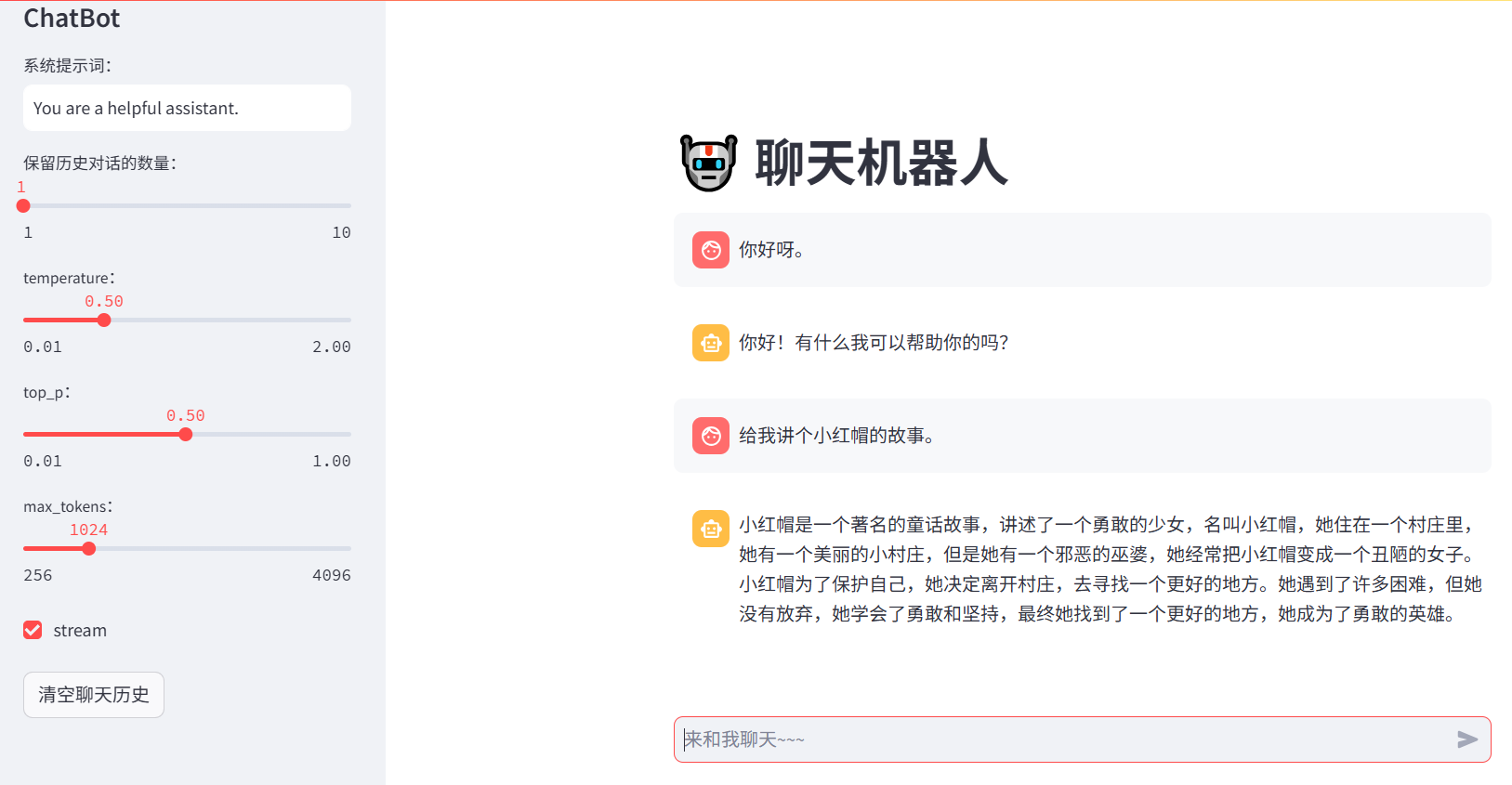Click the robot emoji beside the title

(x=709, y=163)
